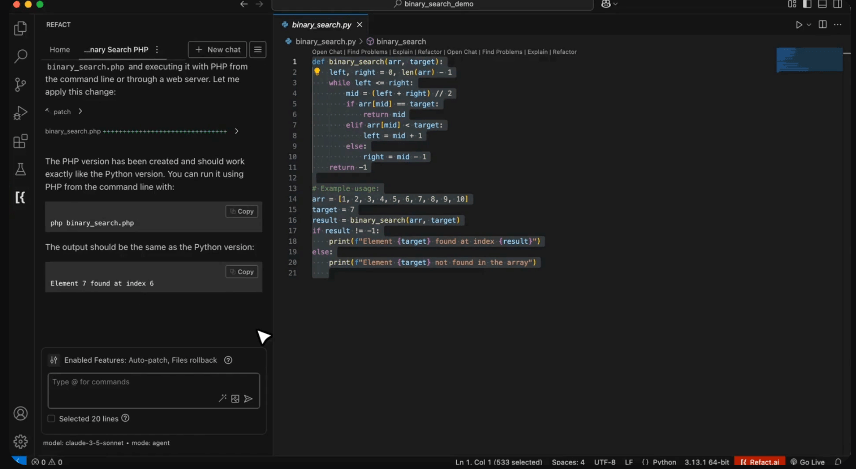Screen dimensions: 856x469
Task: Copy the php binary_search.php command
Action: 241,211
